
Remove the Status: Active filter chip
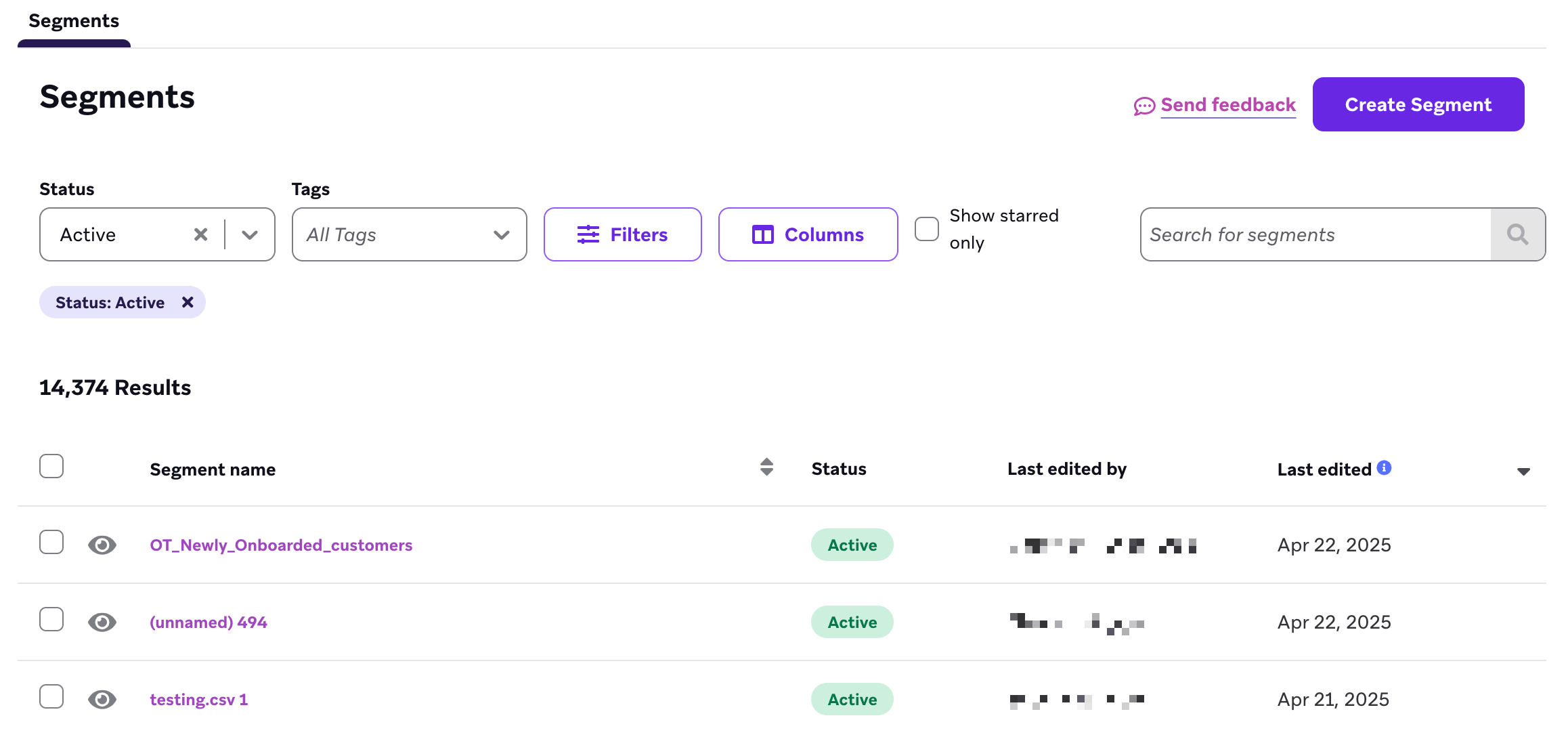(188, 302)
